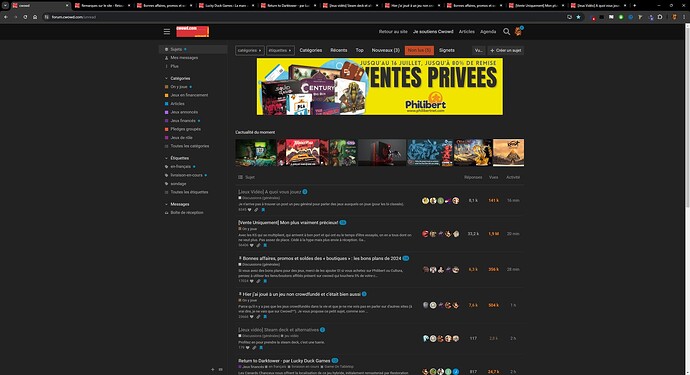Screen dimensions: 690x375
Task: Open Toutes les catégories in sidebar
Action: (187, 146)
